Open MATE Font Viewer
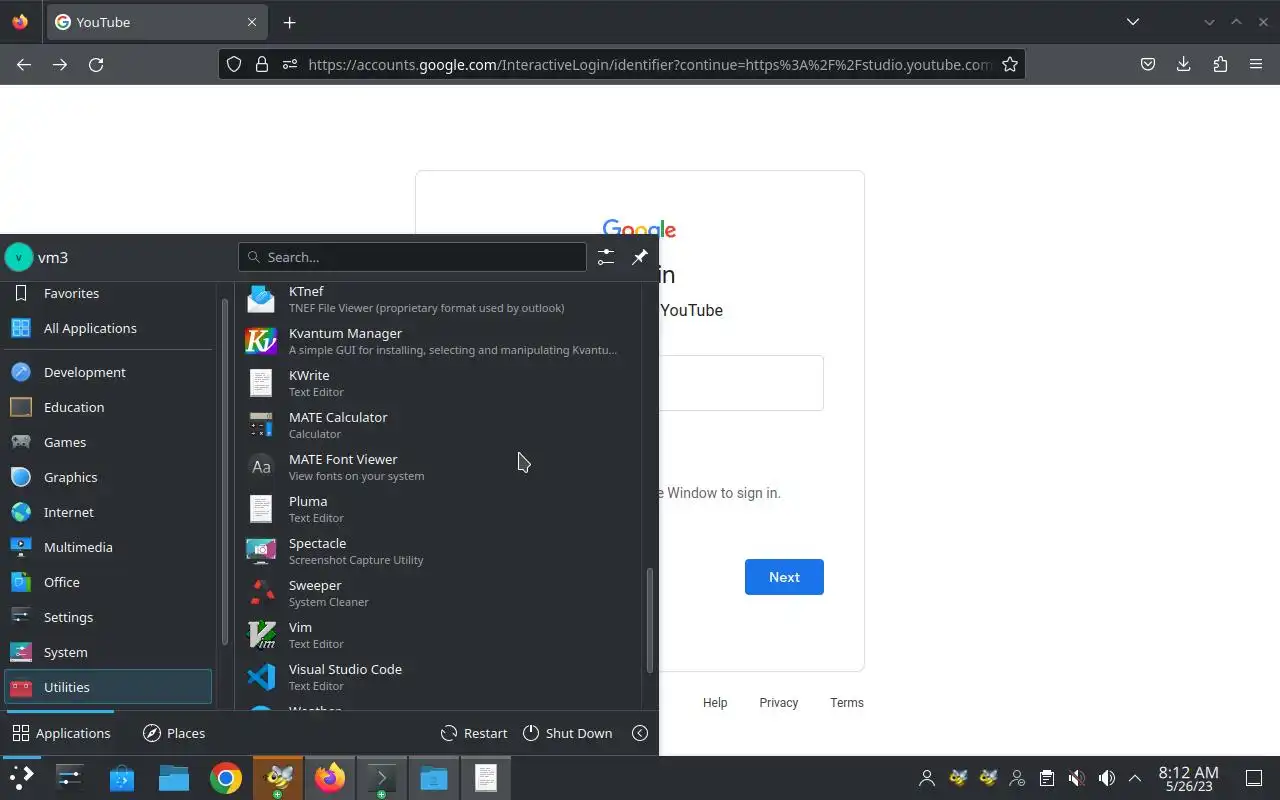The image size is (1280, 800). click(438, 466)
